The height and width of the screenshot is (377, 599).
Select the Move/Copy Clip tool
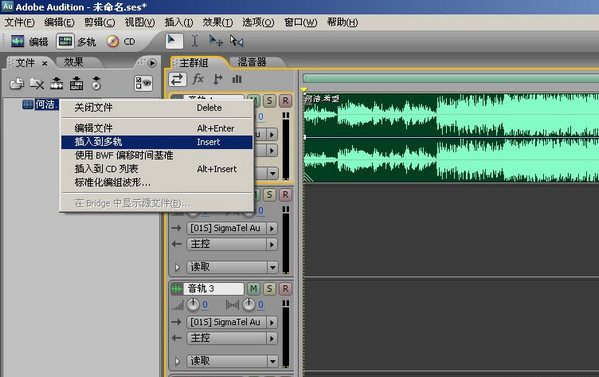215,41
